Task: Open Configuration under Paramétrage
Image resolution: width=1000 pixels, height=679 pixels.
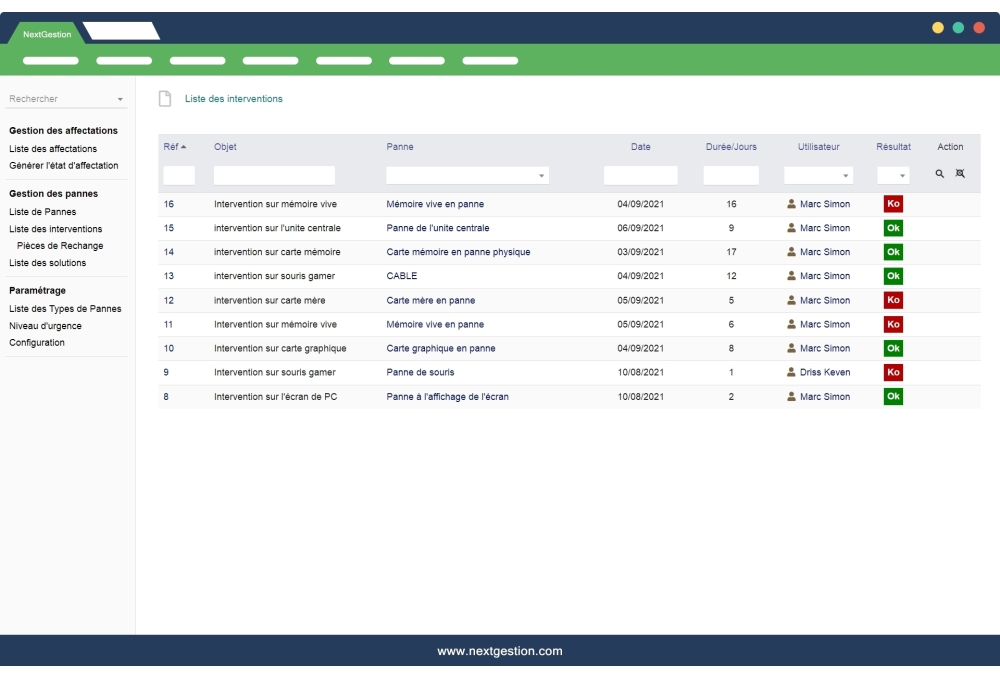Action: click(37, 342)
